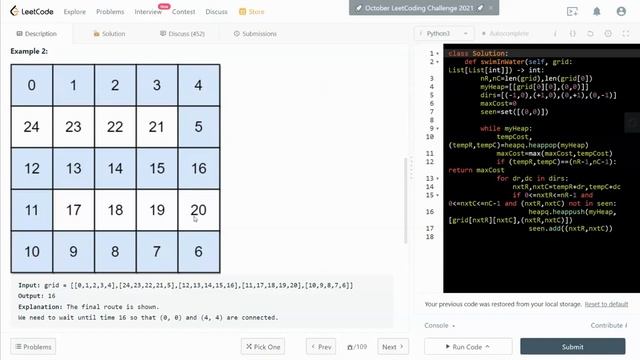Screen dimensions: 640x360
Task: Click grid cell 0 in the example
Action: tap(32, 85)
